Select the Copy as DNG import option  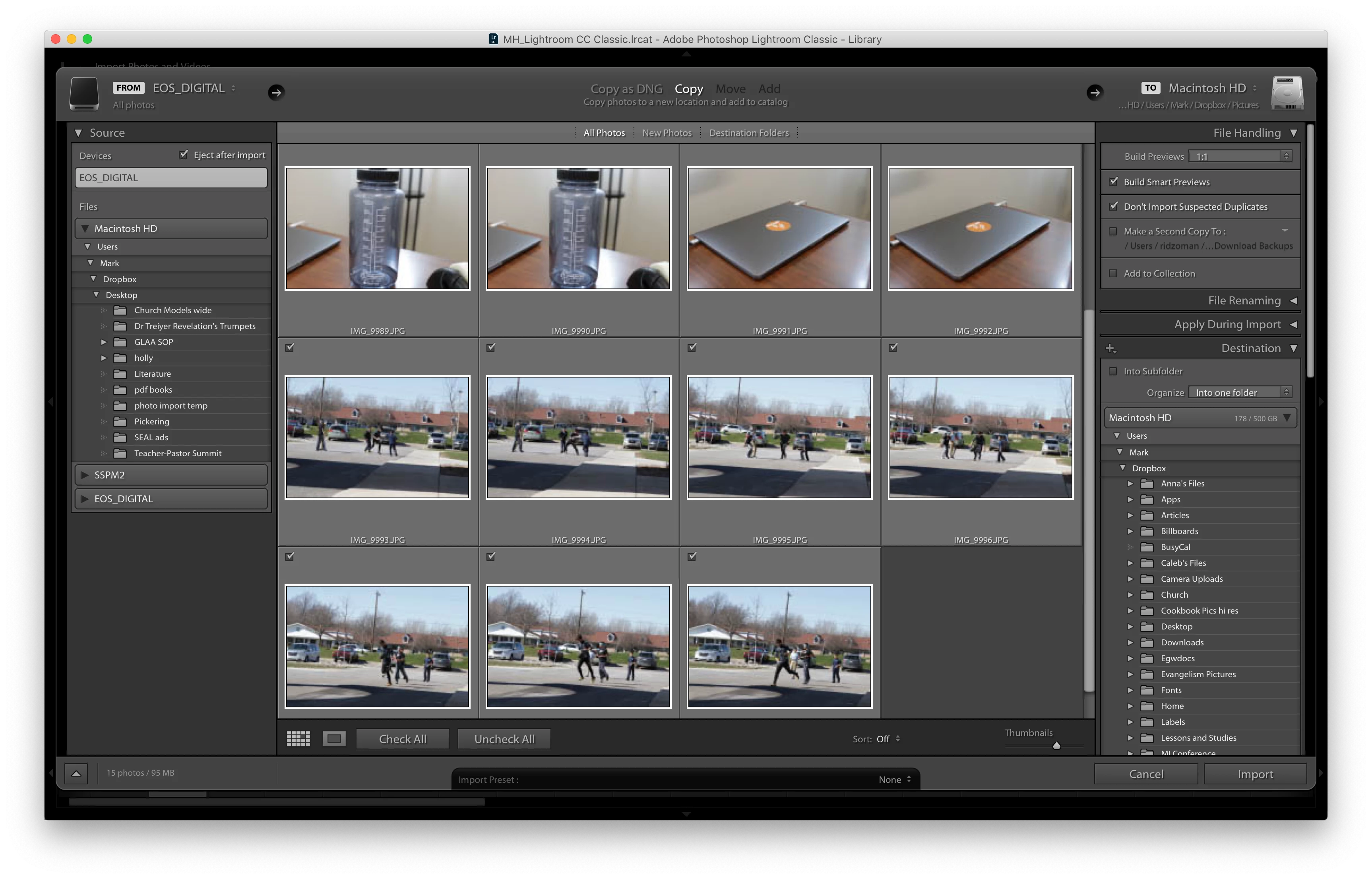click(626, 89)
